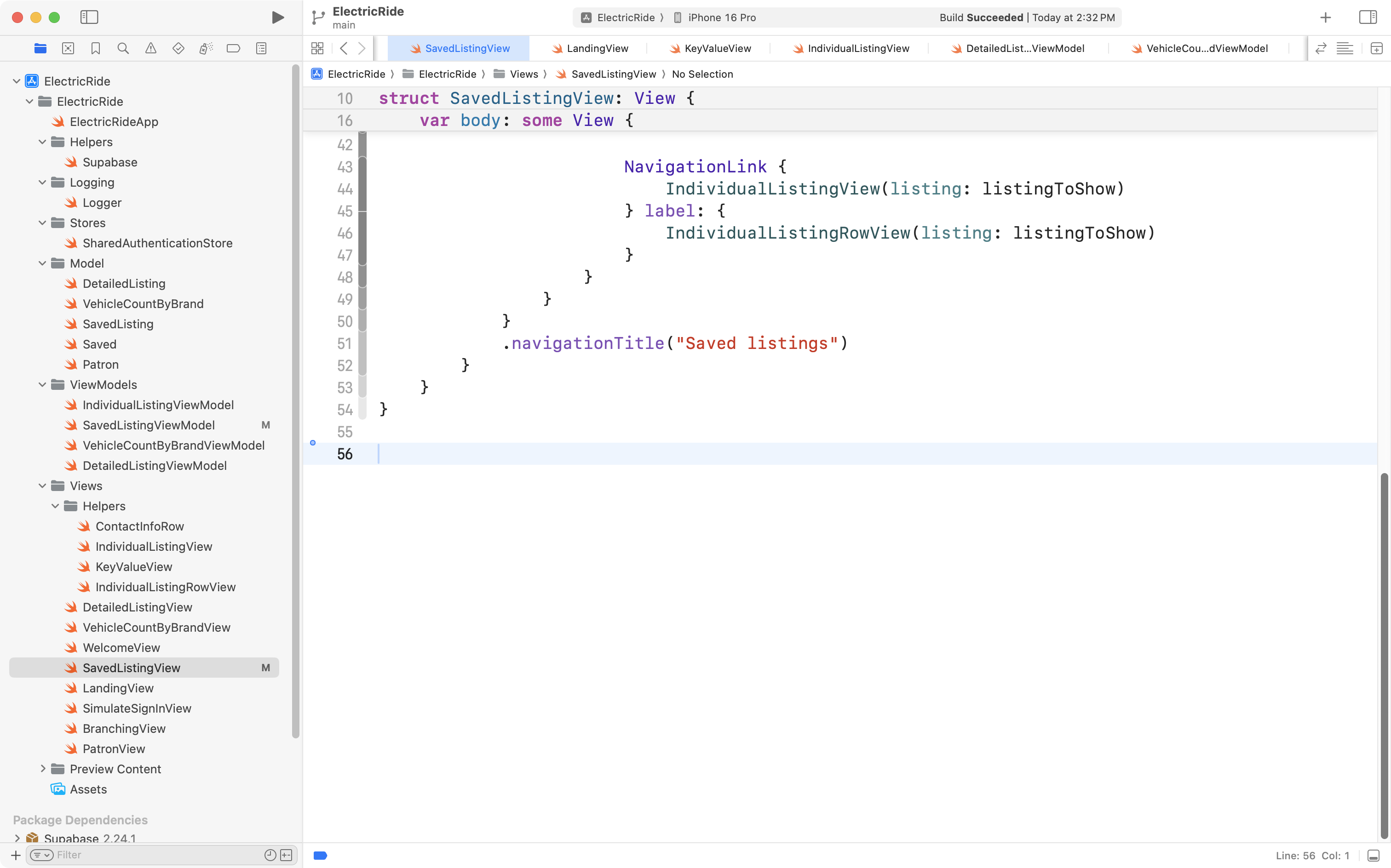The height and width of the screenshot is (868, 1391).
Task: Open the Issue navigator warning icon
Action: click(150, 48)
